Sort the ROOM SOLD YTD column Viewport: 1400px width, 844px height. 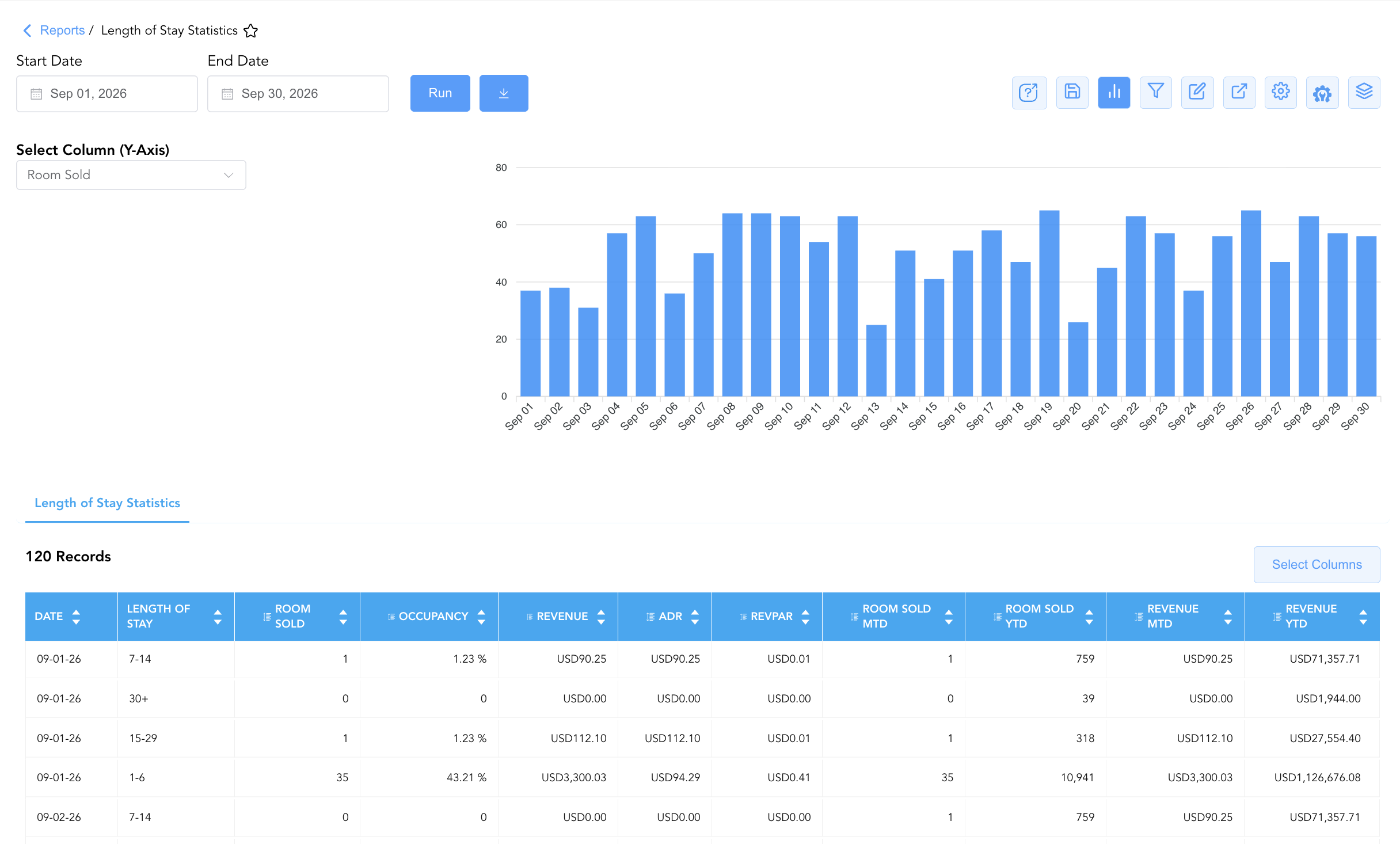click(1089, 617)
